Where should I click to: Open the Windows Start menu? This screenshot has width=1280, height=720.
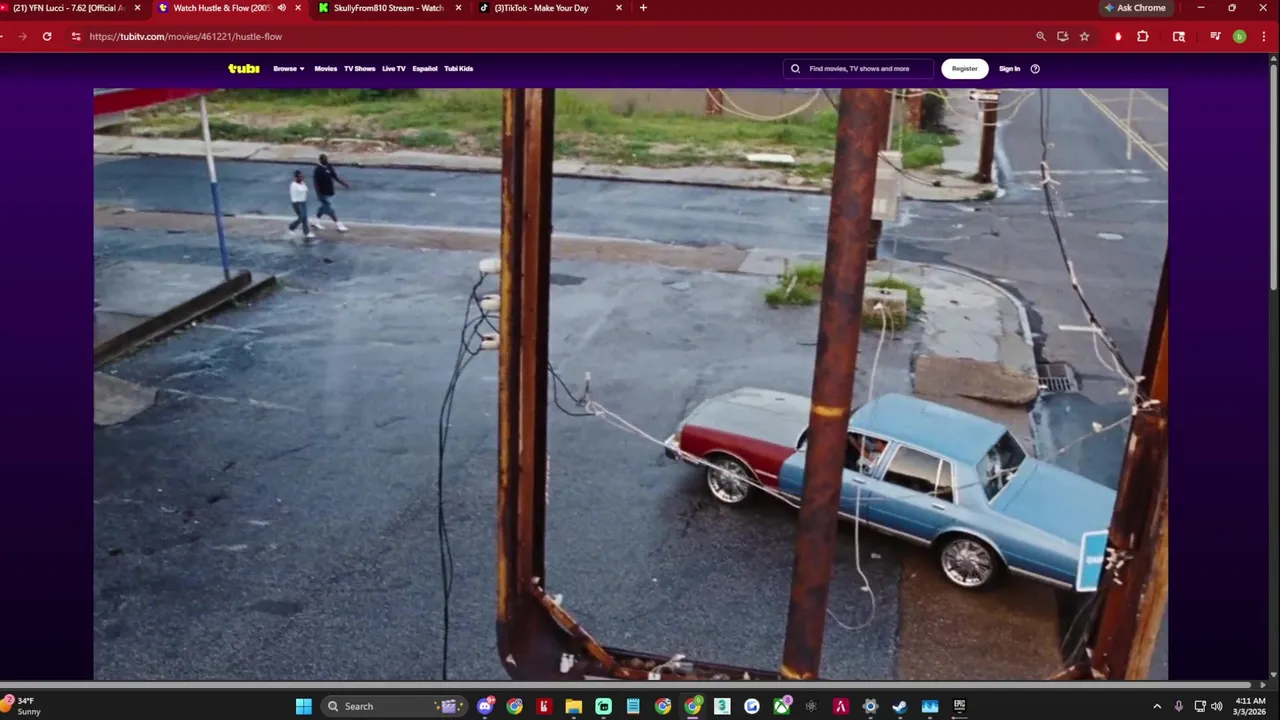tap(304, 706)
